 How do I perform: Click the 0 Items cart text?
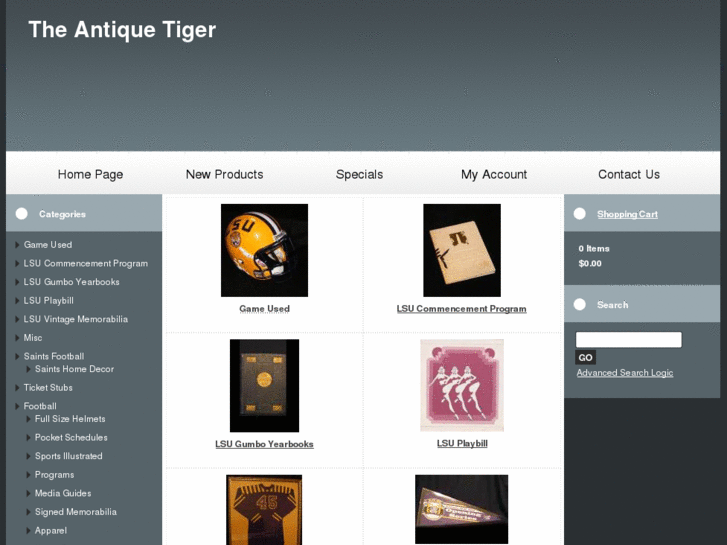594,249
